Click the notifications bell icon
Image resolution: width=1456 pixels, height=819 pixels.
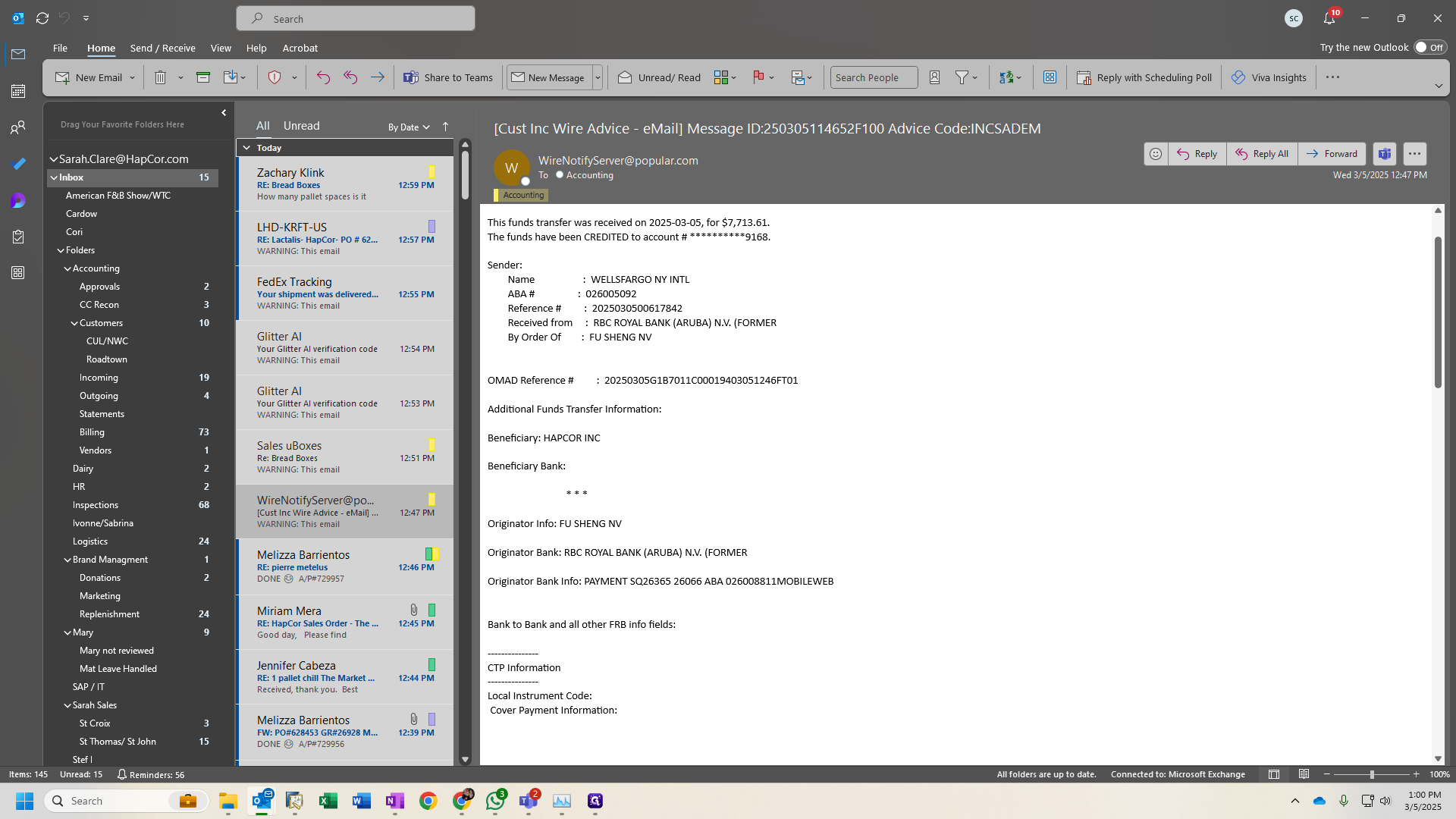point(1329,18)
